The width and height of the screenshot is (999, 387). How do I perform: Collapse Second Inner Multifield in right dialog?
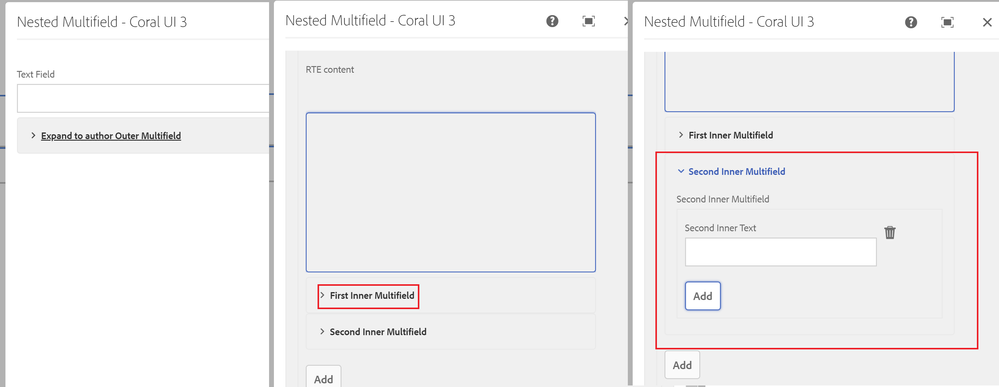737,172
